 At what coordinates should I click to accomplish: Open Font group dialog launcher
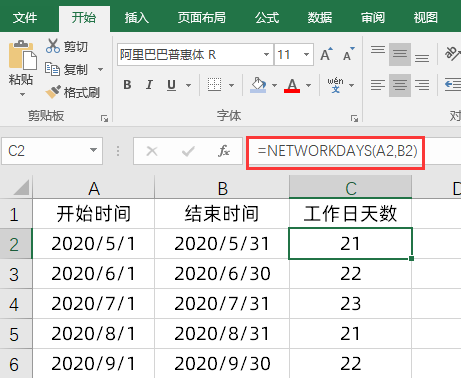pyautogui.click(x=354, y=119)
